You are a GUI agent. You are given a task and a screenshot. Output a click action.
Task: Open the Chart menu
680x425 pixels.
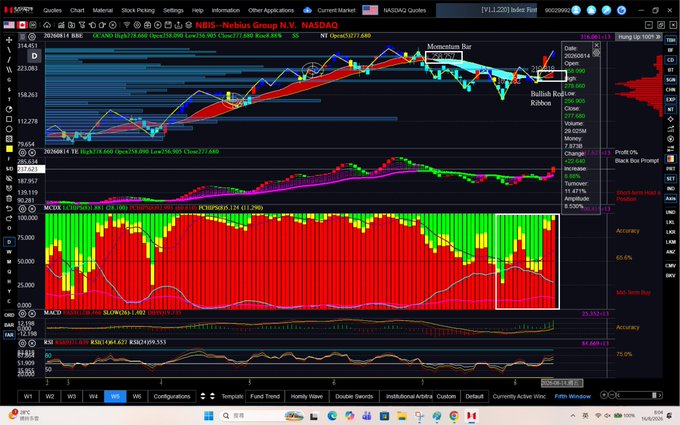tap(77, 10)
